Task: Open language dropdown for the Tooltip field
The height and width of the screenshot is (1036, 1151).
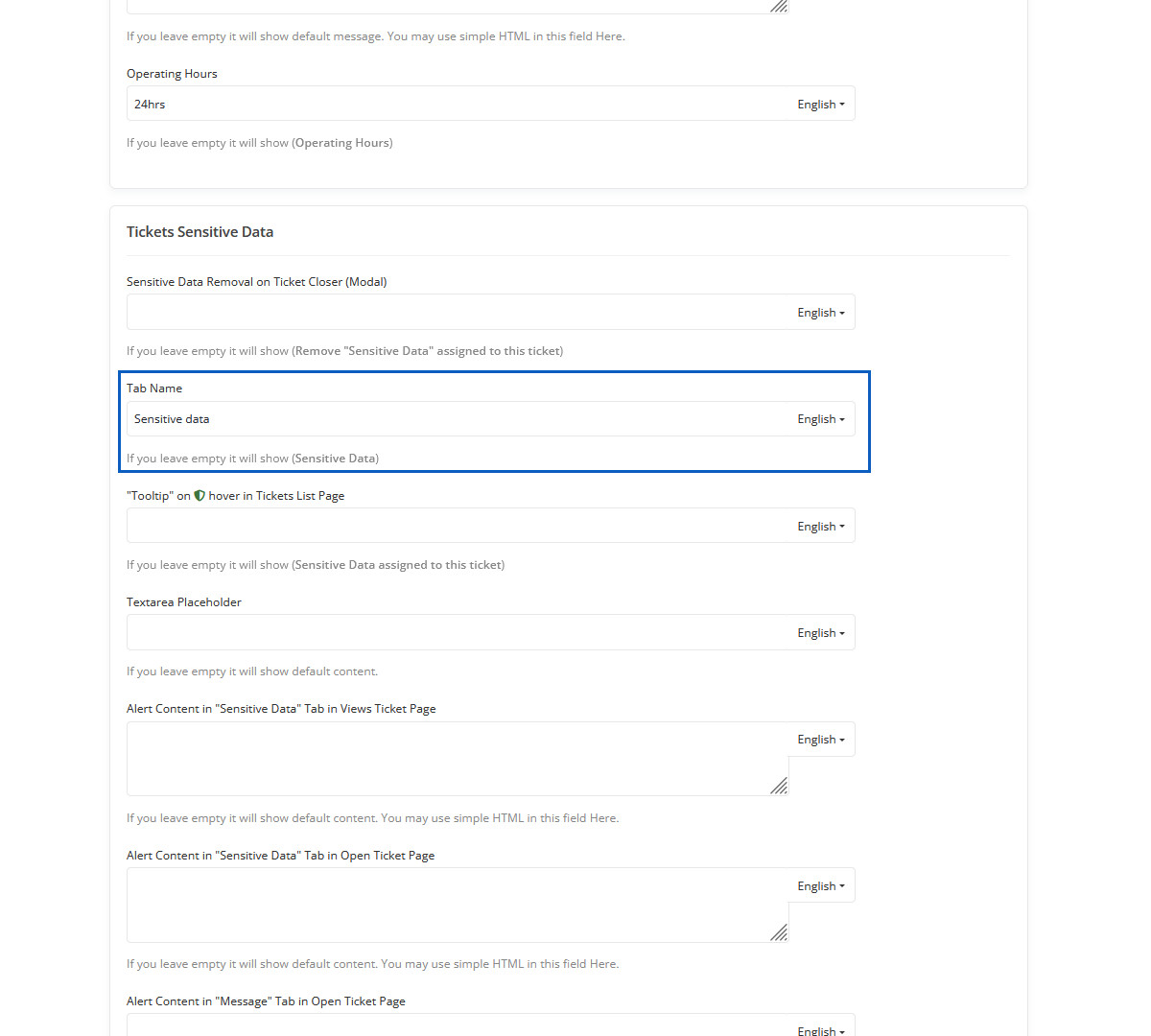Action: (x=821, y=527)
